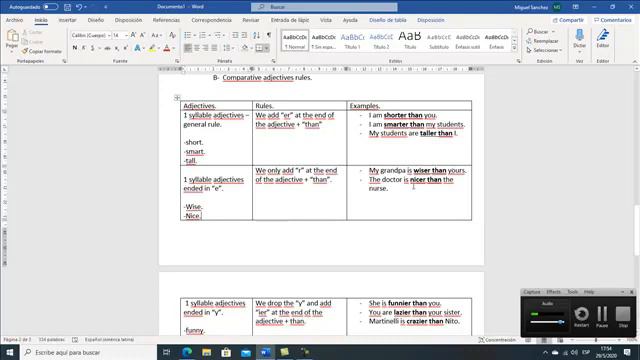This screenshot has height=360, width=640.
Task: Toggle show paragraph marks (¶)
Action: click(269, 36)
